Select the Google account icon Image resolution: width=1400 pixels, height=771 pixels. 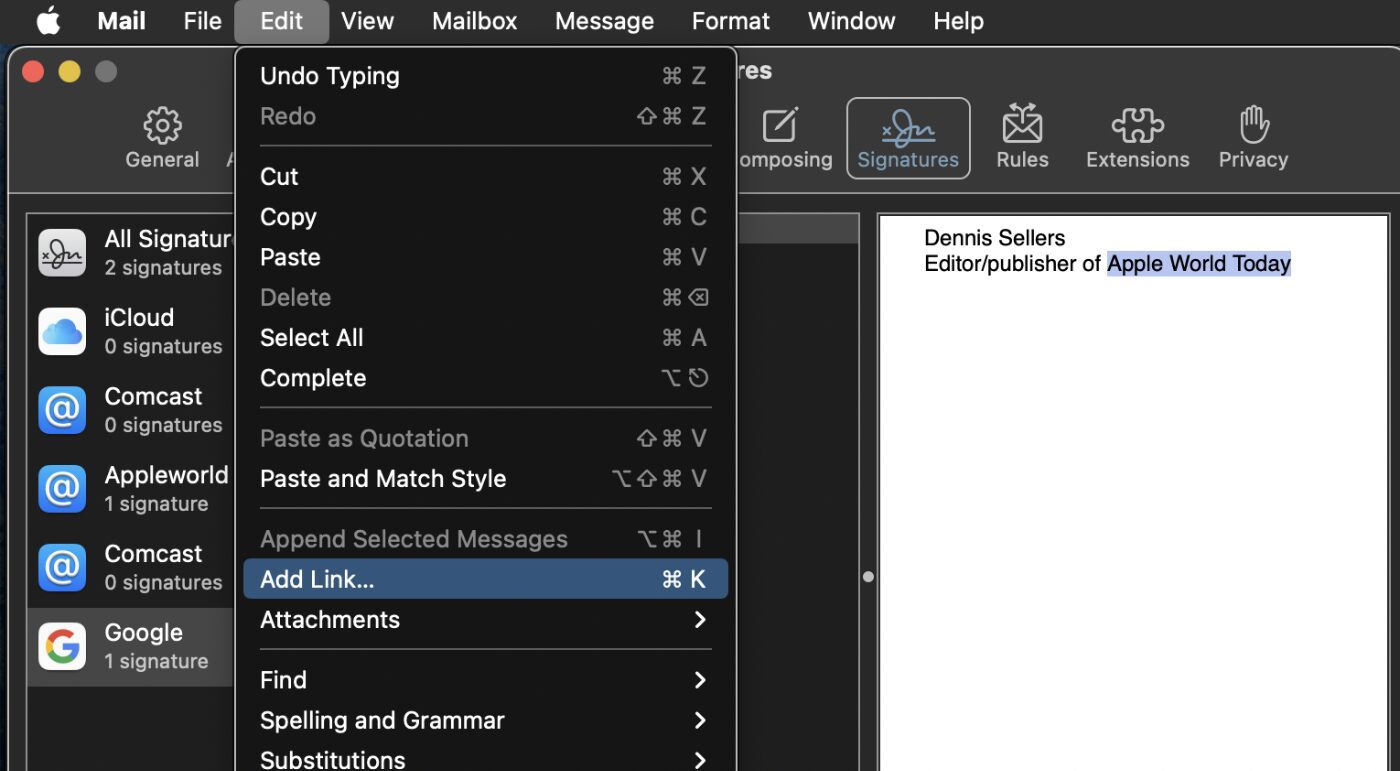62,647
